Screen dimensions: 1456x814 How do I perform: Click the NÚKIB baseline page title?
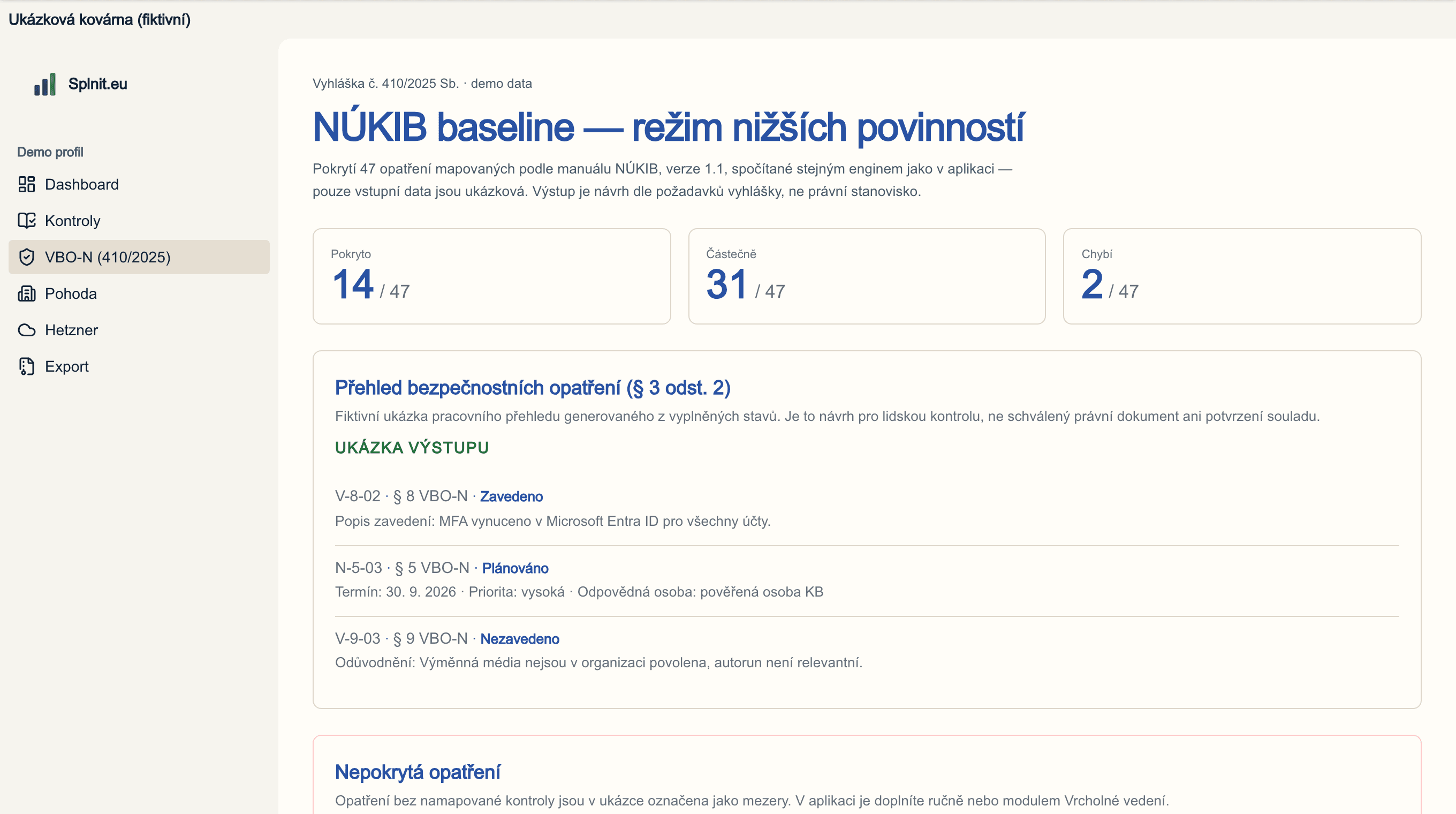[669, 127]
